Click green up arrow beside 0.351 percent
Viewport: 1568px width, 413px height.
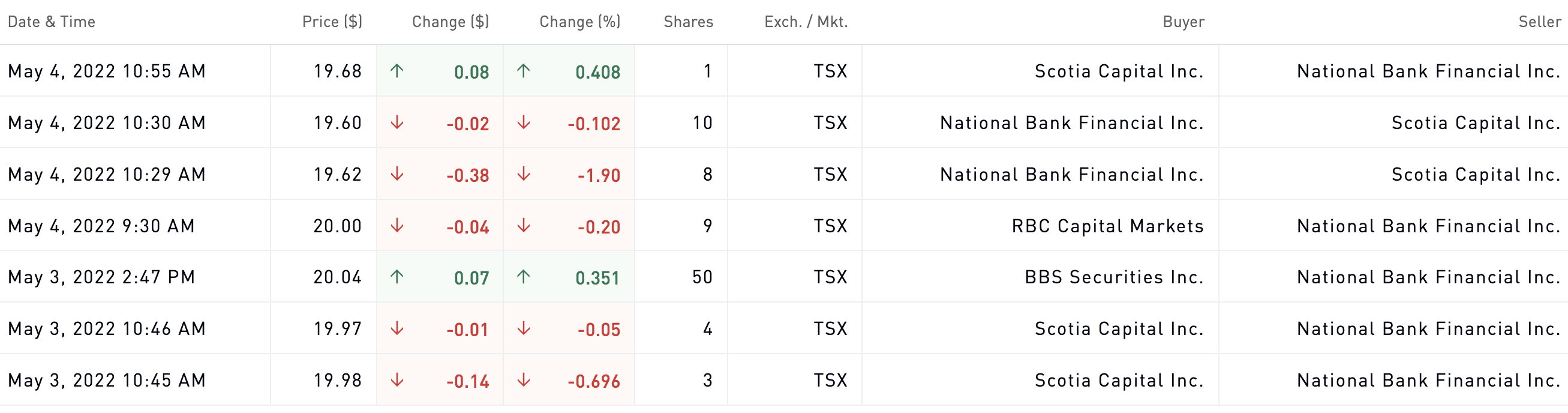(524, 277)
